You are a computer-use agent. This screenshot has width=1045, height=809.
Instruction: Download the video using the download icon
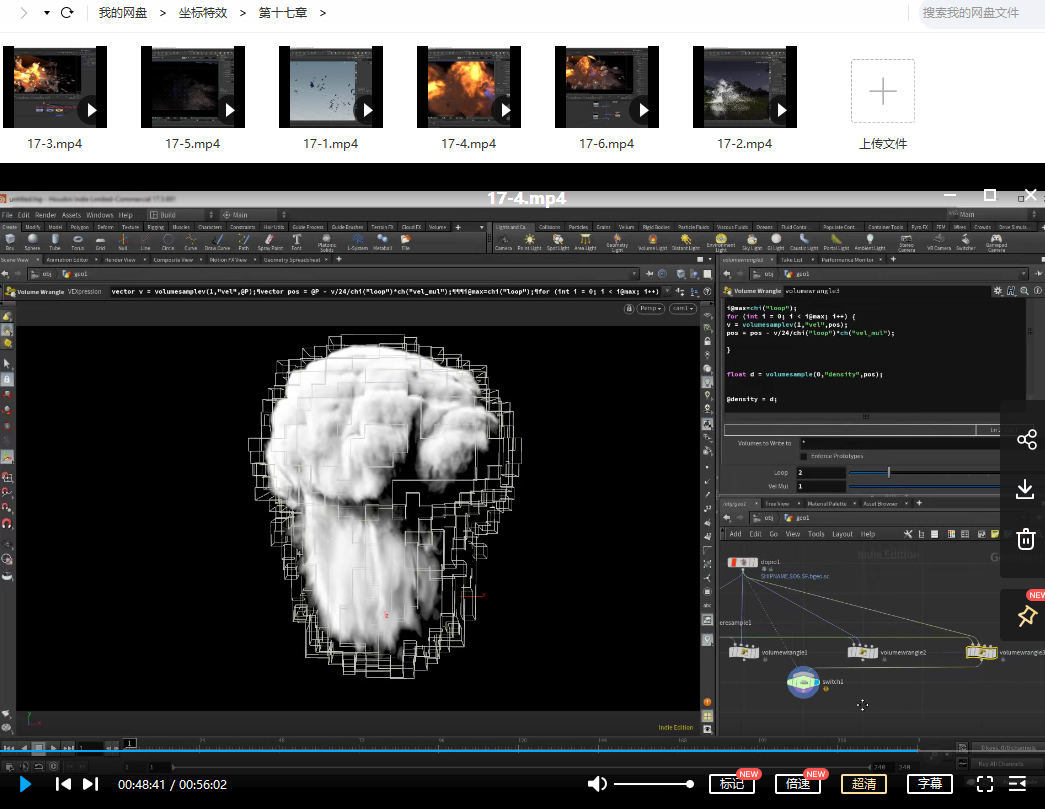(1025, 489)
